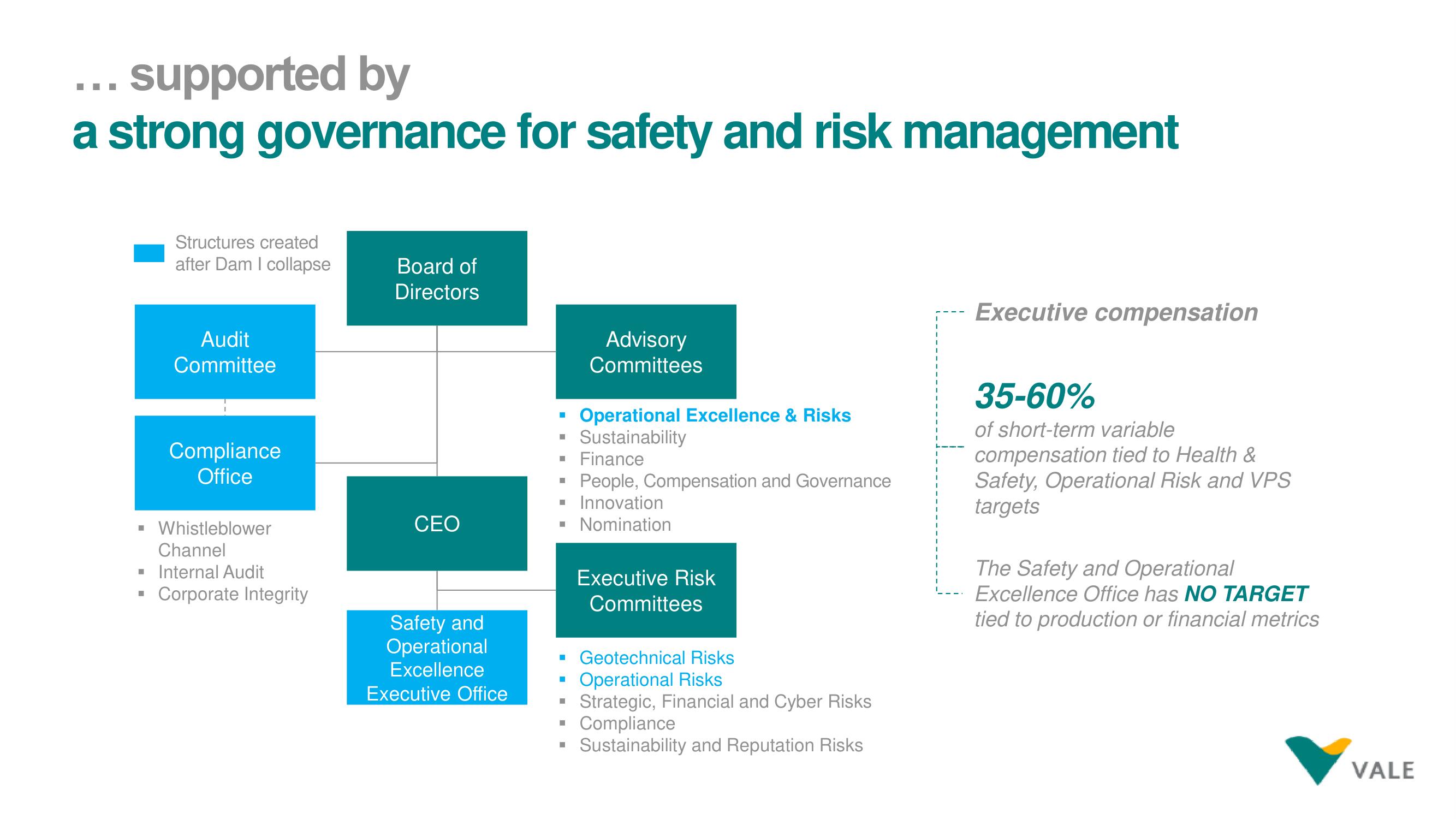Click the 'Whistleblower Channel' item
The image size is (1456, 819).
coord(214,539)
